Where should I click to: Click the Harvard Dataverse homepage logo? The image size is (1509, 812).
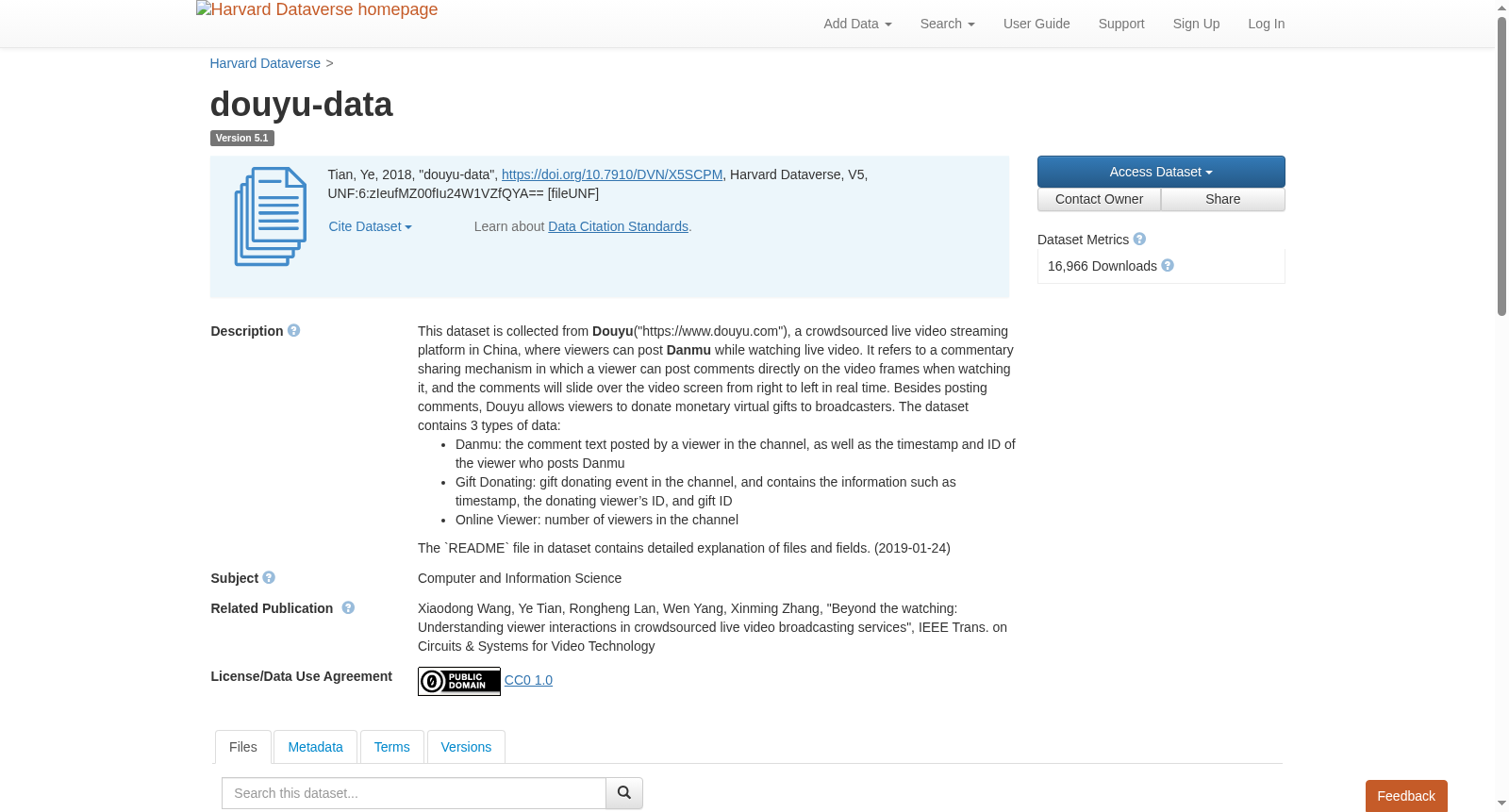pyautogui.click(x=317, y=9)
